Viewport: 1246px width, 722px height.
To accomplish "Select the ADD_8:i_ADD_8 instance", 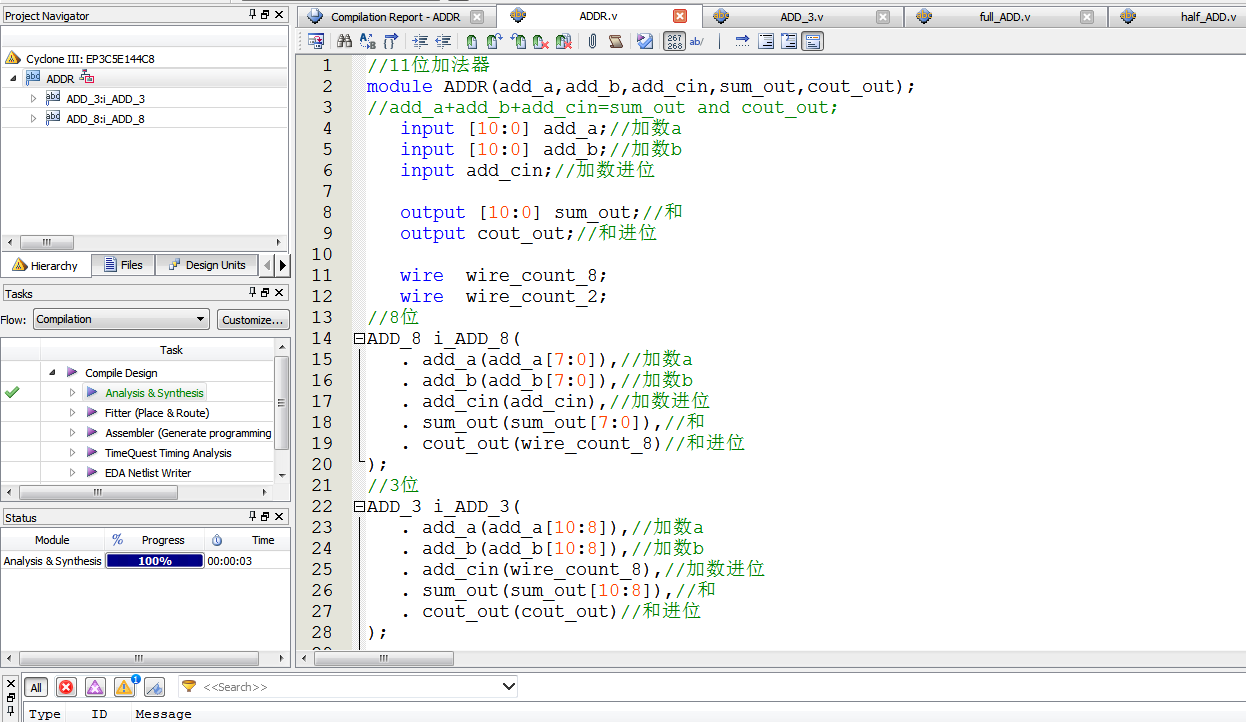I will 105,119.
